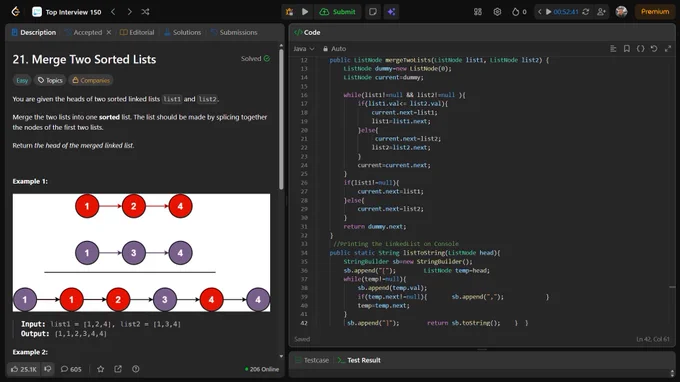Reset the timer refresh icon
This screenshot has height=382, width=680.
tap(585, 12)
